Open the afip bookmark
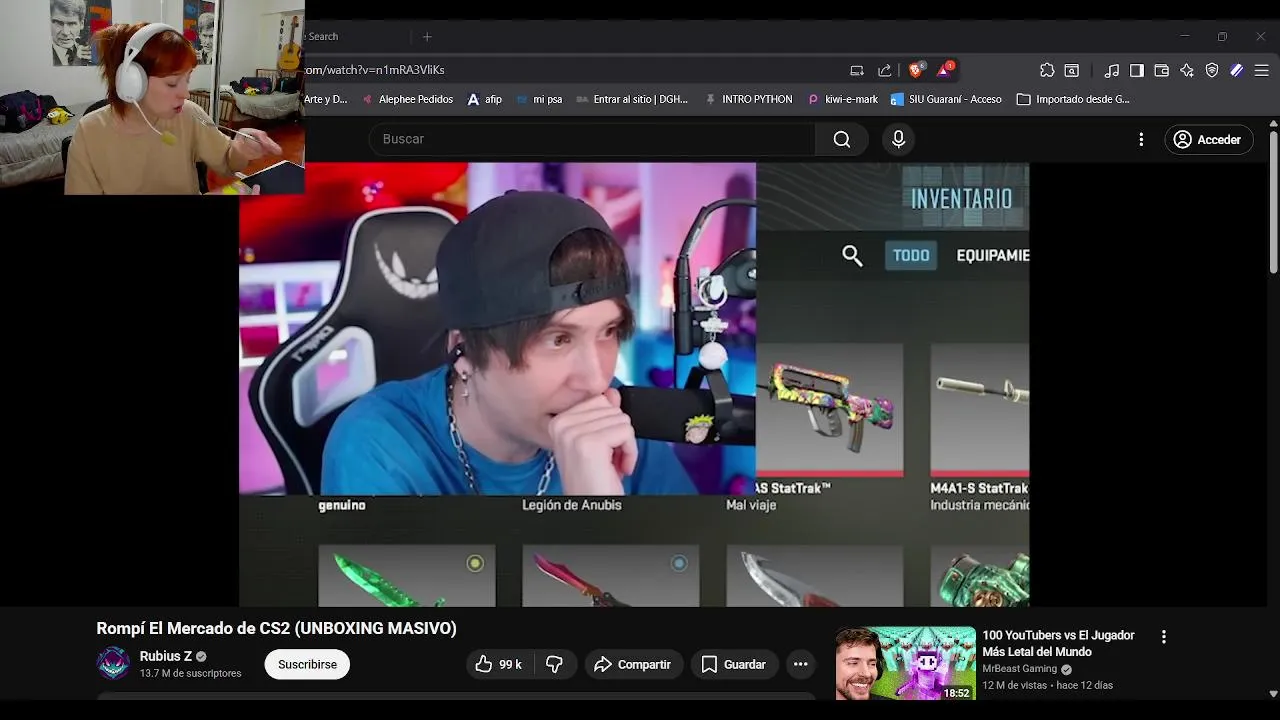This screenshot has height=720, width=1280. coord(485,99)
